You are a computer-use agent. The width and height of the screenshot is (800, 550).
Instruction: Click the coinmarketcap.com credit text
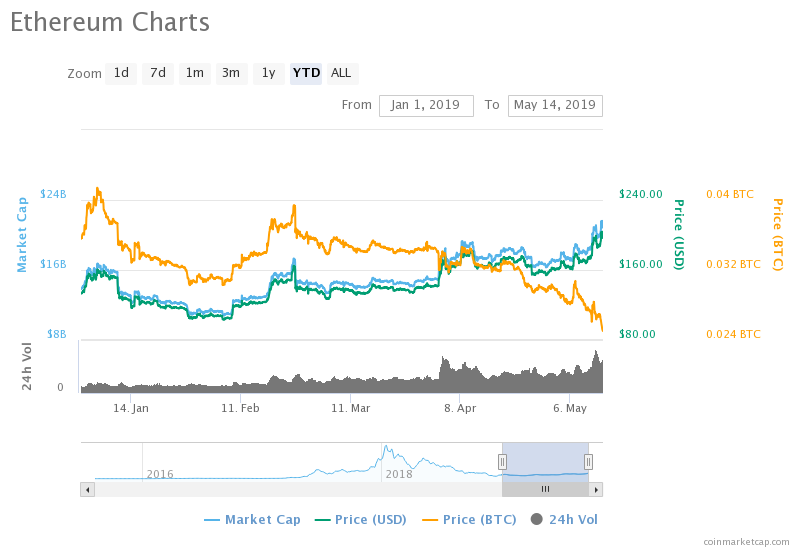click(x=746, y=542)
